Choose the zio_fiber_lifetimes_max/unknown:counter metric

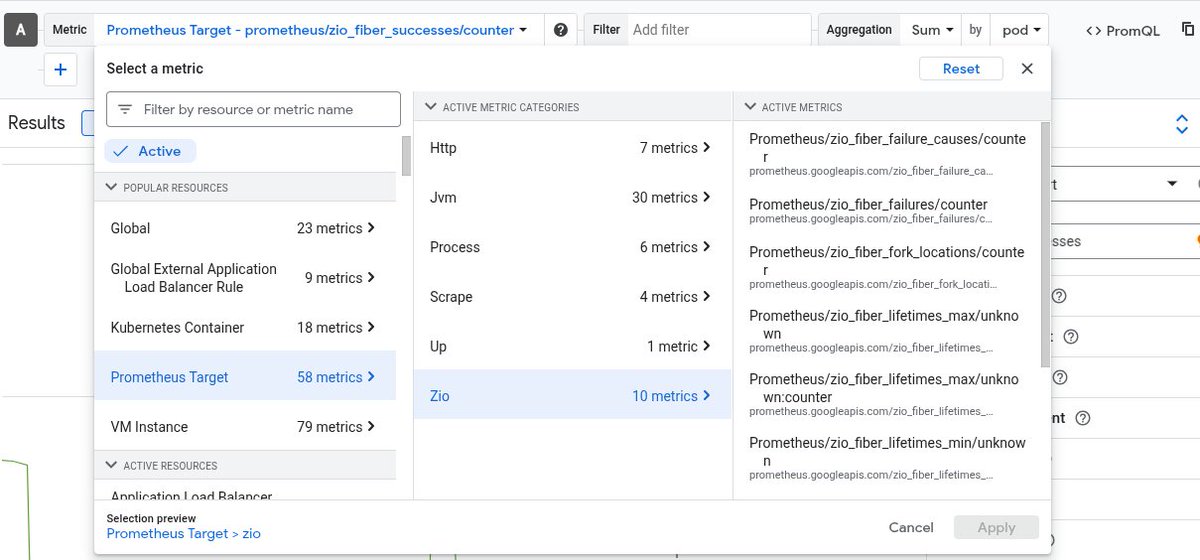pos(888,394)
